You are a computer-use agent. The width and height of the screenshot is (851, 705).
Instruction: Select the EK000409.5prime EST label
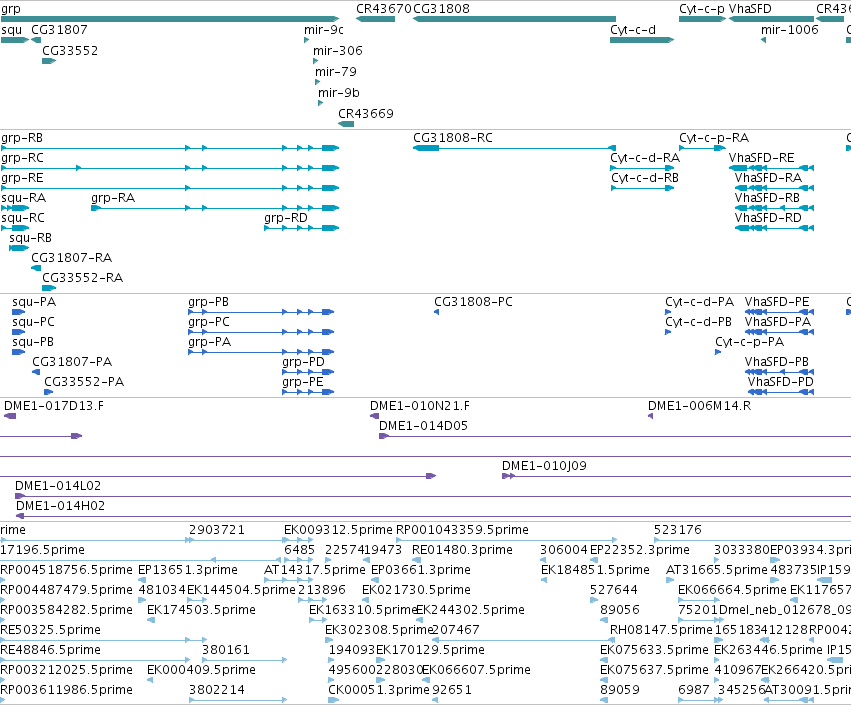click(x=201, y=670)
